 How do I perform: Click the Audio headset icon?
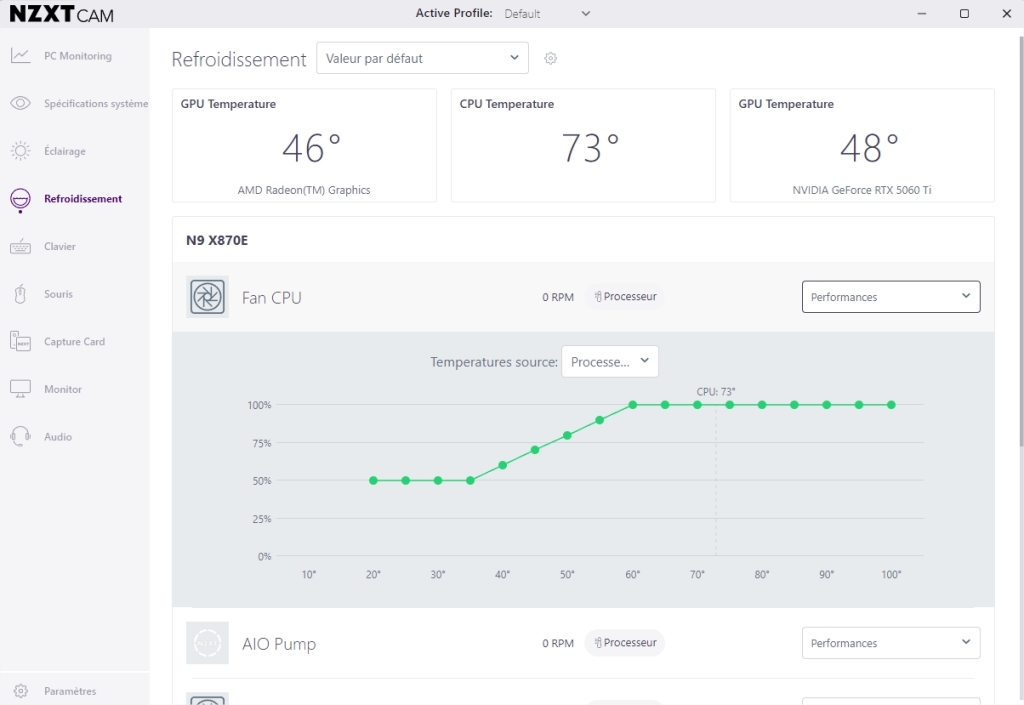pos(20,437)
